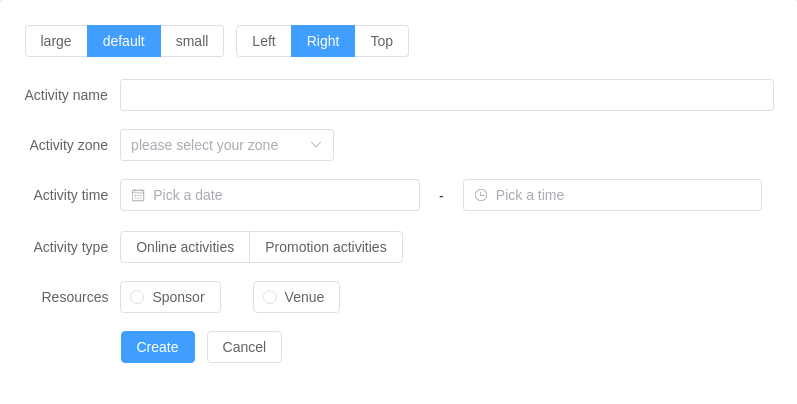The height and width of the screenshot is (404, 797).
Task: Click the clock icon in time picker
Action: [x=481, y=195]
